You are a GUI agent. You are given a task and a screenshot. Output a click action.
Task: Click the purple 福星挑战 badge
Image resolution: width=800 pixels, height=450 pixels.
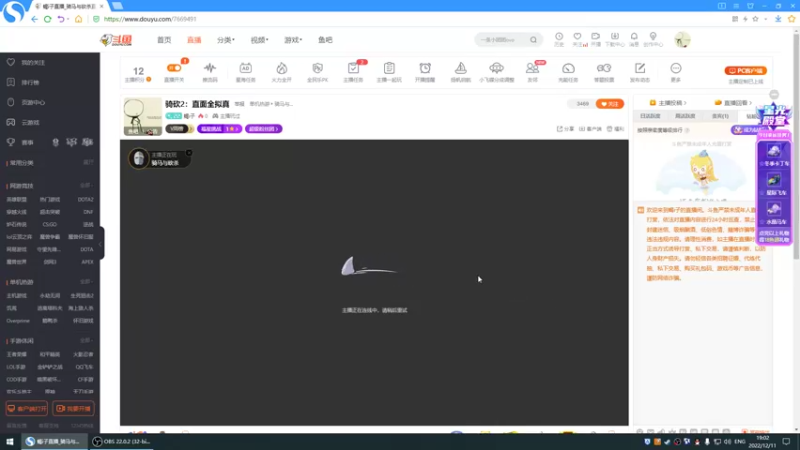coord(219,129)
